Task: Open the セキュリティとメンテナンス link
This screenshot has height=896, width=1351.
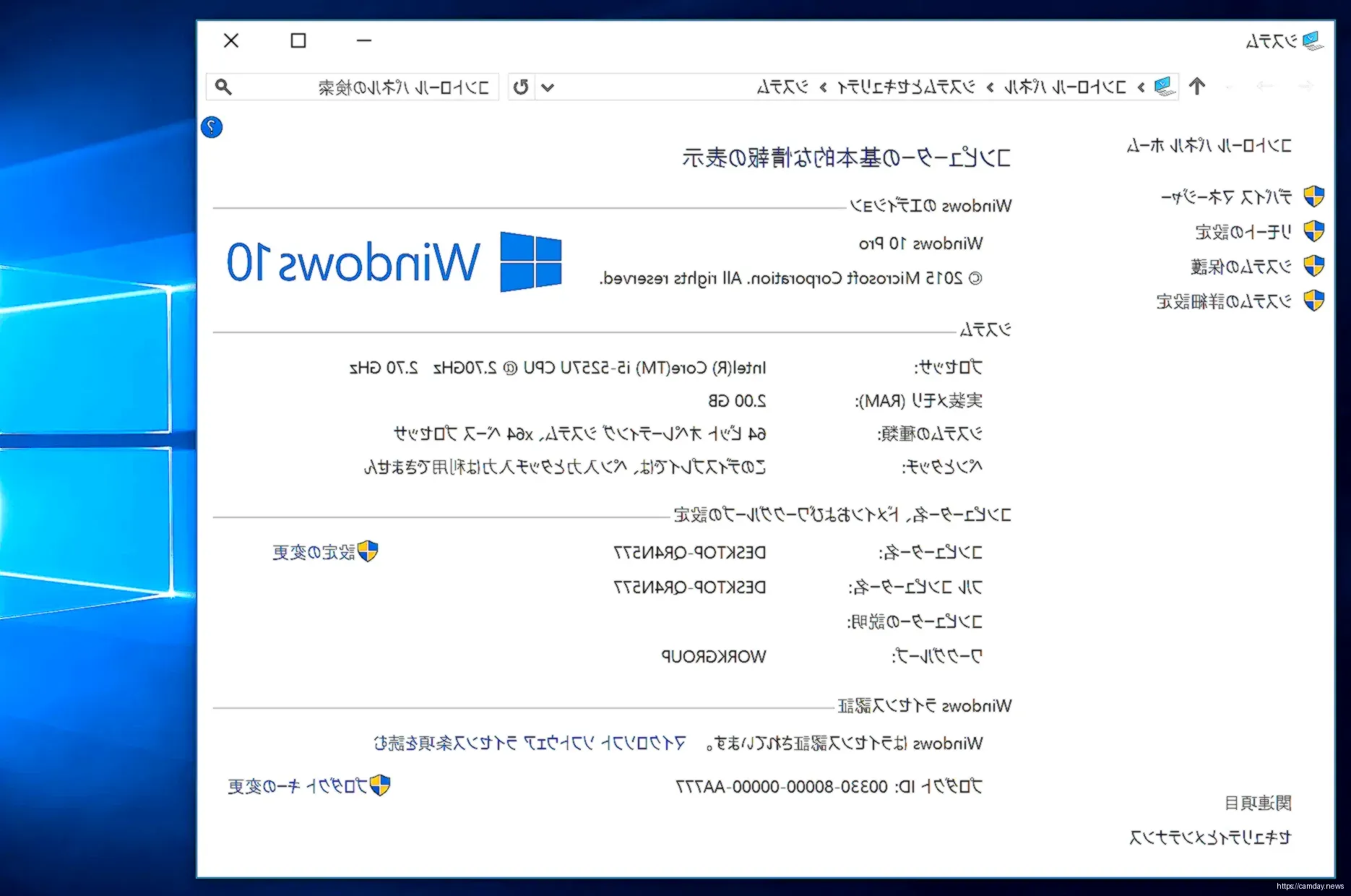Action: coord(1210,837)
